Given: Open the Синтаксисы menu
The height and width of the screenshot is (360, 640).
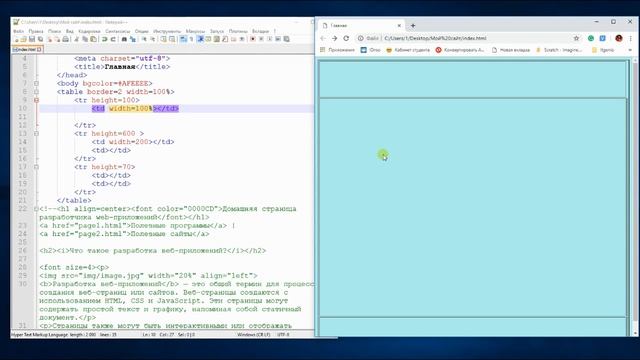Looking at the screenshot, I should tap(118, 31).
